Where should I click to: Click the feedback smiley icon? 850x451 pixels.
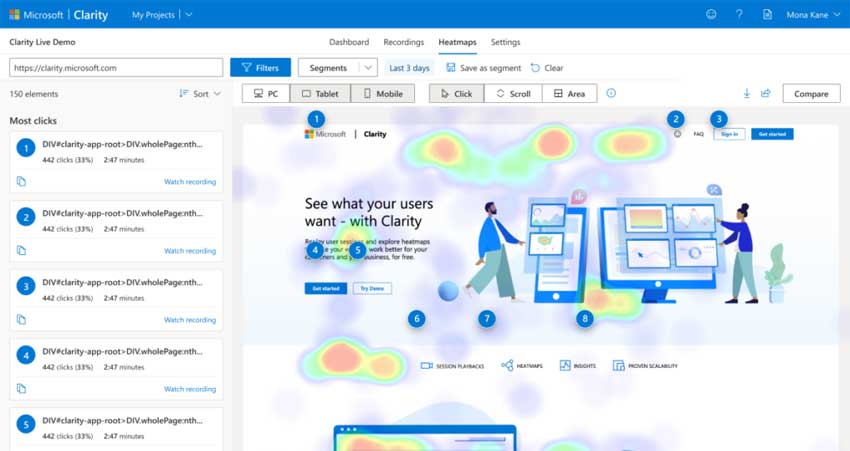(x=711, y=15)
